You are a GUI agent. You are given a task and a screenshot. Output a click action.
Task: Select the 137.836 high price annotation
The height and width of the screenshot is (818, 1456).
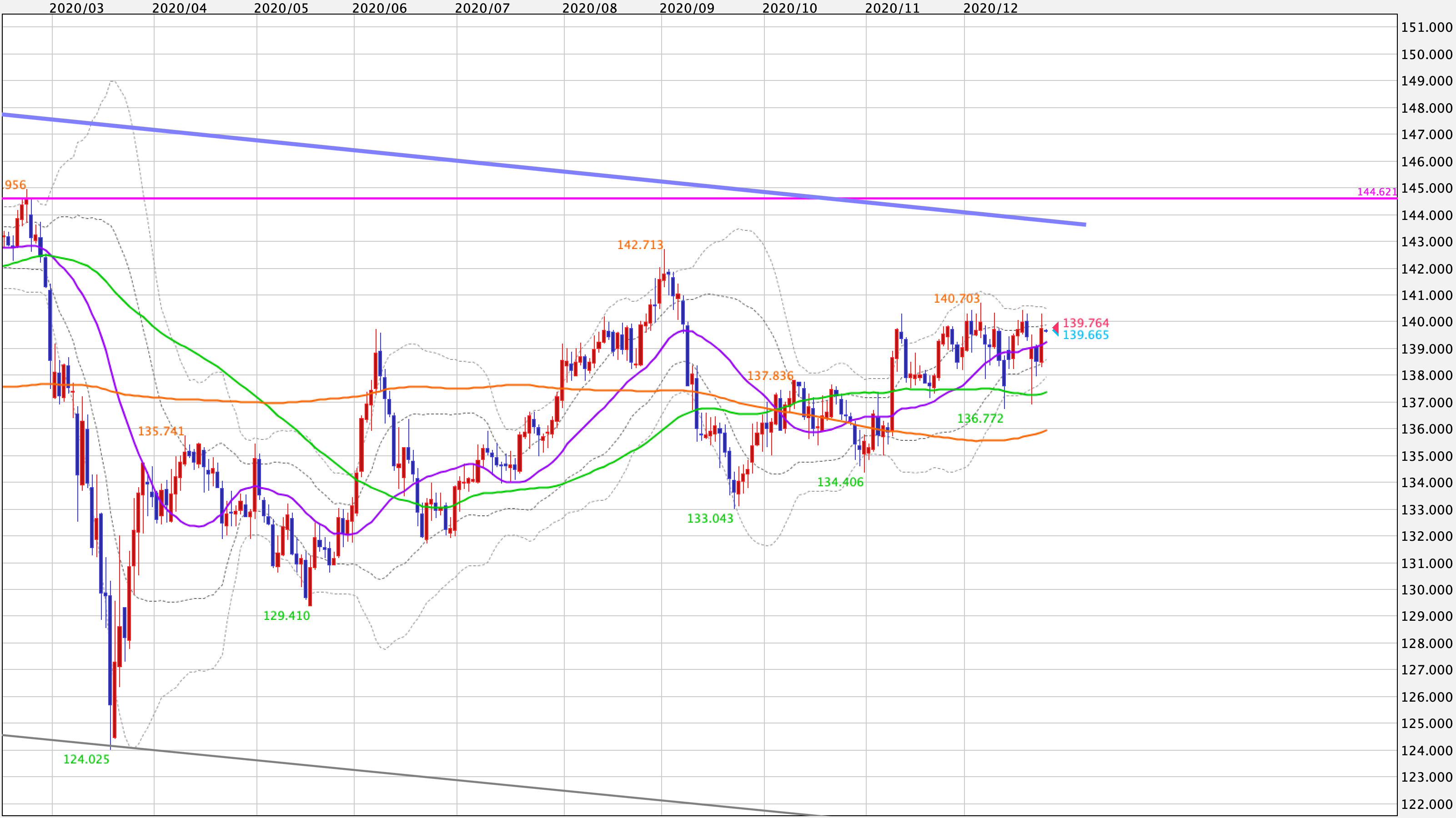(770, 376)
